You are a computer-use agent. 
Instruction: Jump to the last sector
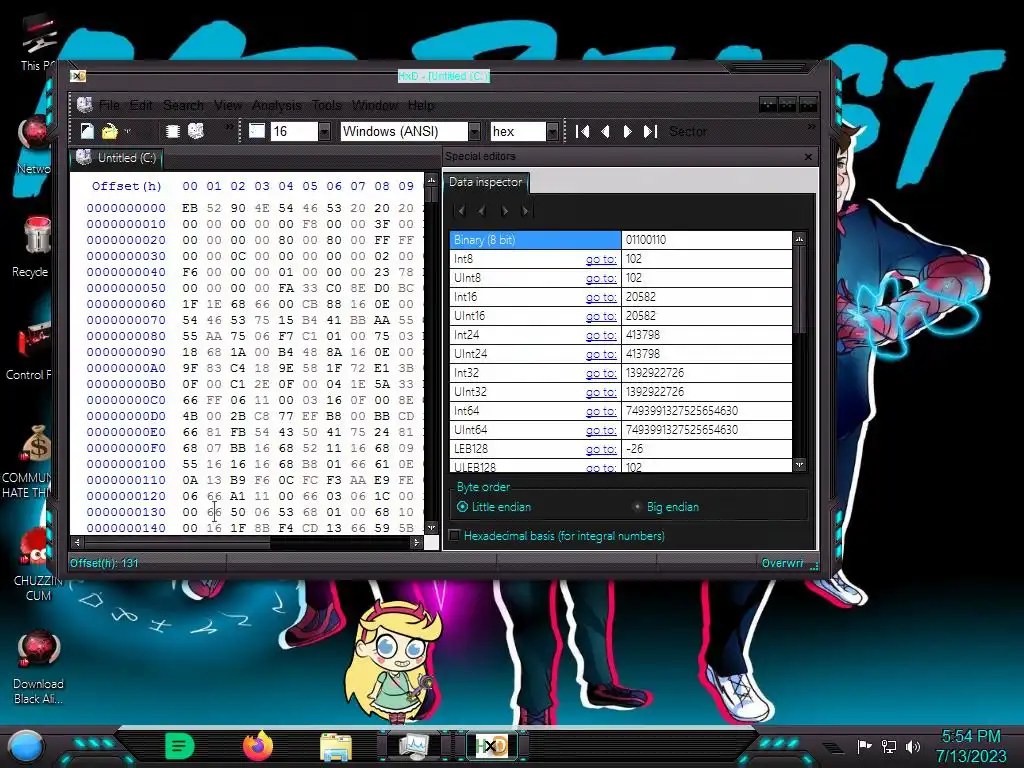pos(650,132)
